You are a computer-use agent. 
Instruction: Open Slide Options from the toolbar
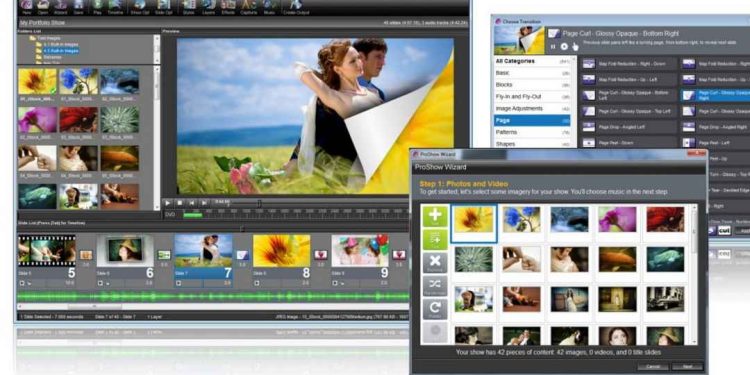pos(164,6)
